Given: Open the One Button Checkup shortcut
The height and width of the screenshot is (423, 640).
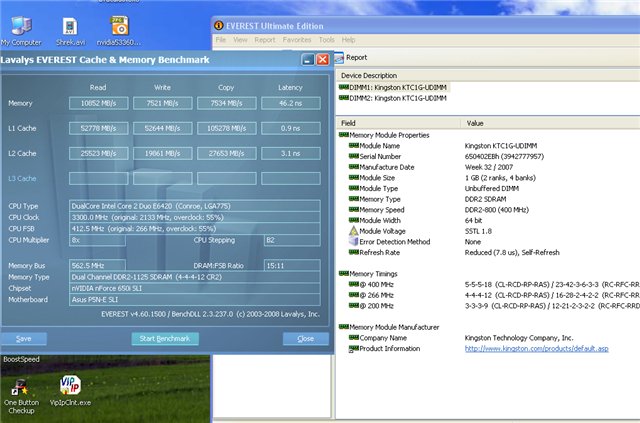Looking at the screenshot, I should pyautogui.click(x=20, y=386).
